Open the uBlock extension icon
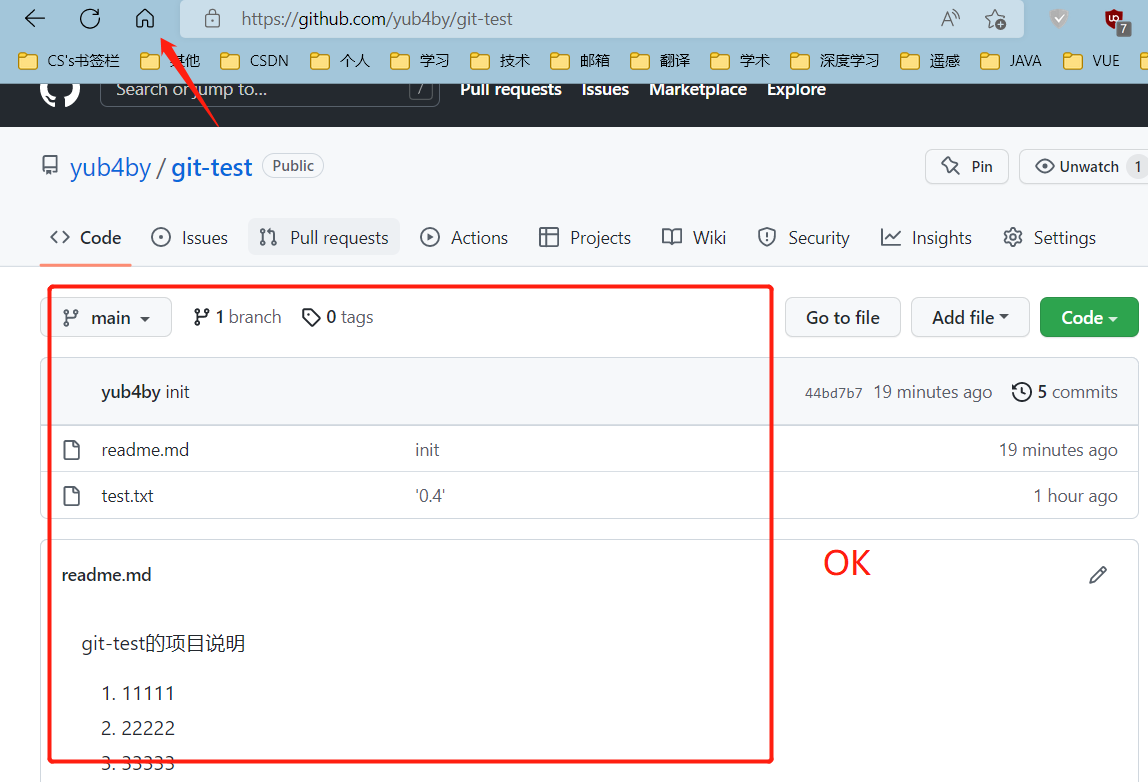 coord(1117,21)
